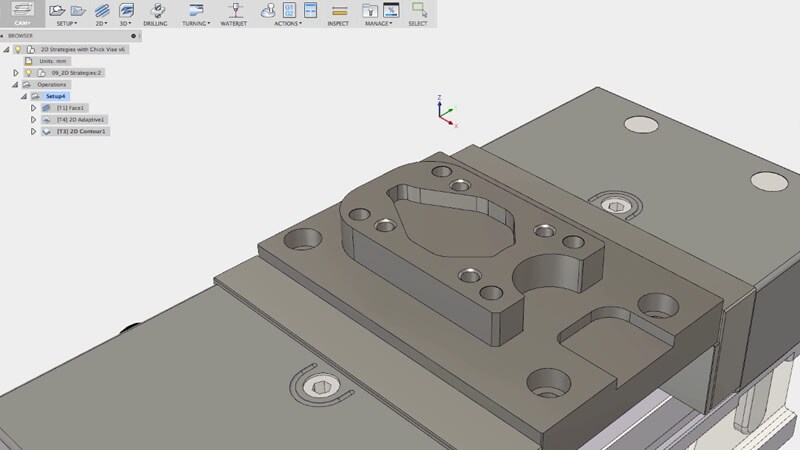This screenshot has width=800, height=450.
Task: Select the [T4] 2D Adaptive1 operation
Action: coord(81,119)
